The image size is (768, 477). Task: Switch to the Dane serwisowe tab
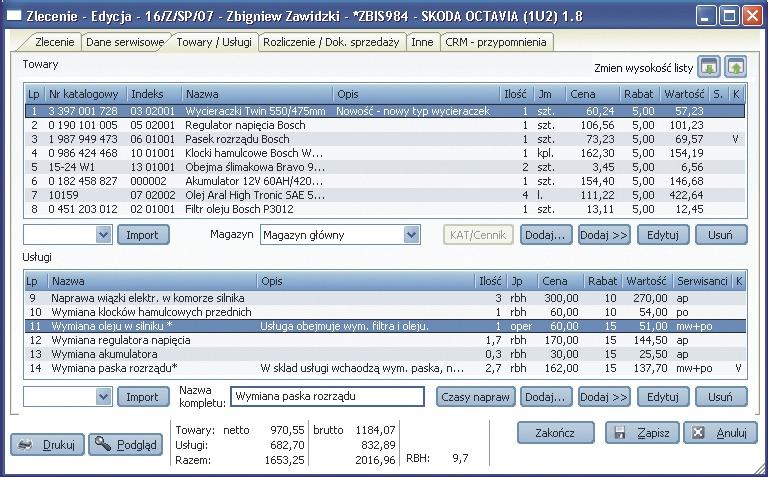[125, 42]
